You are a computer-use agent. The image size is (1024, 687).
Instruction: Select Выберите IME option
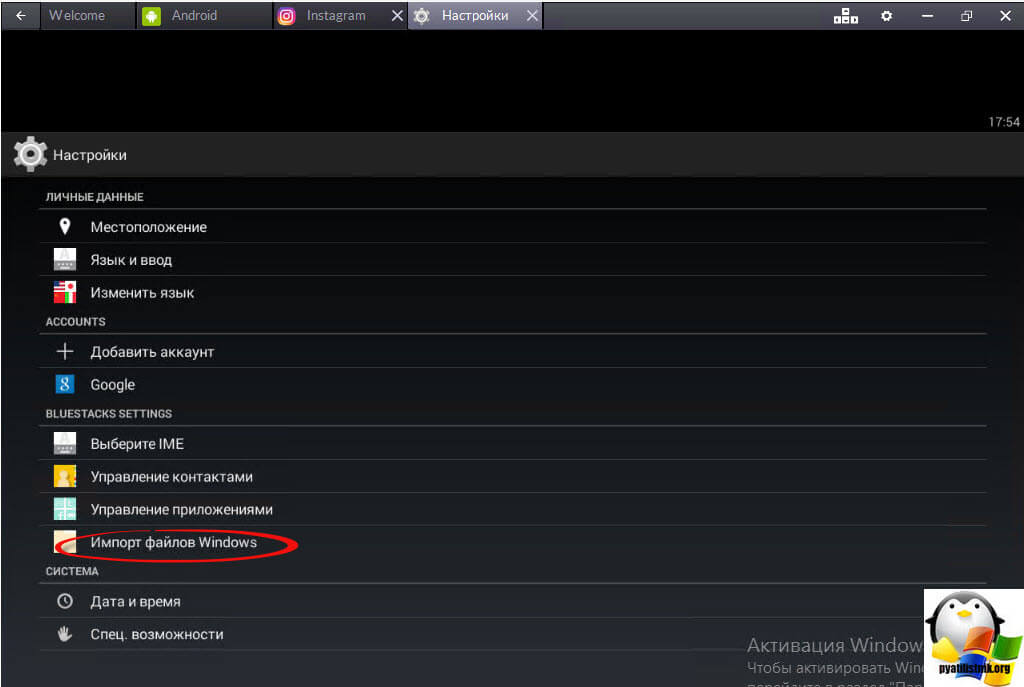tap(137, 444)
